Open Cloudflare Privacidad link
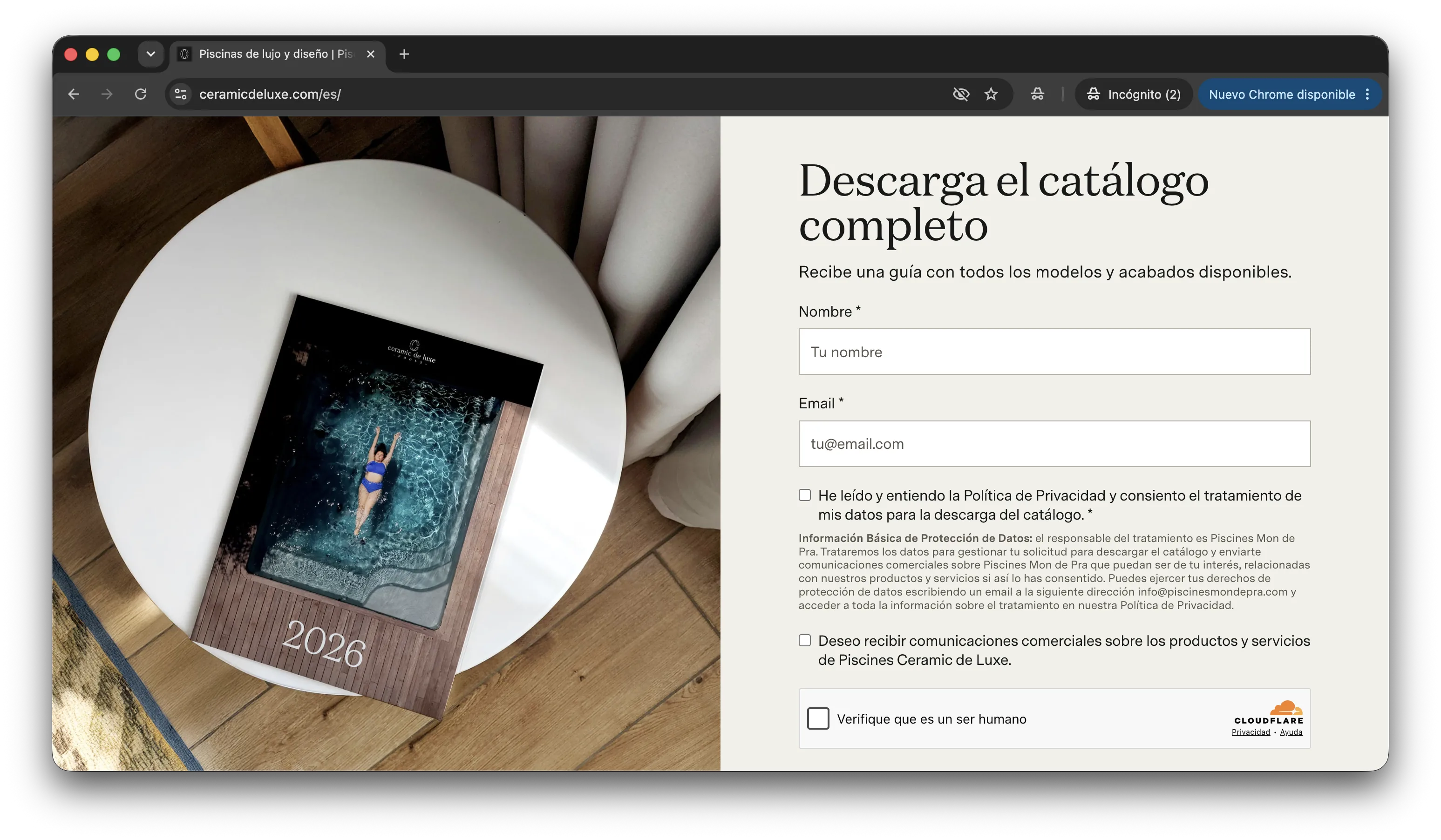This screenshot has width=1441, height=840. click(x=1251, y=732)
